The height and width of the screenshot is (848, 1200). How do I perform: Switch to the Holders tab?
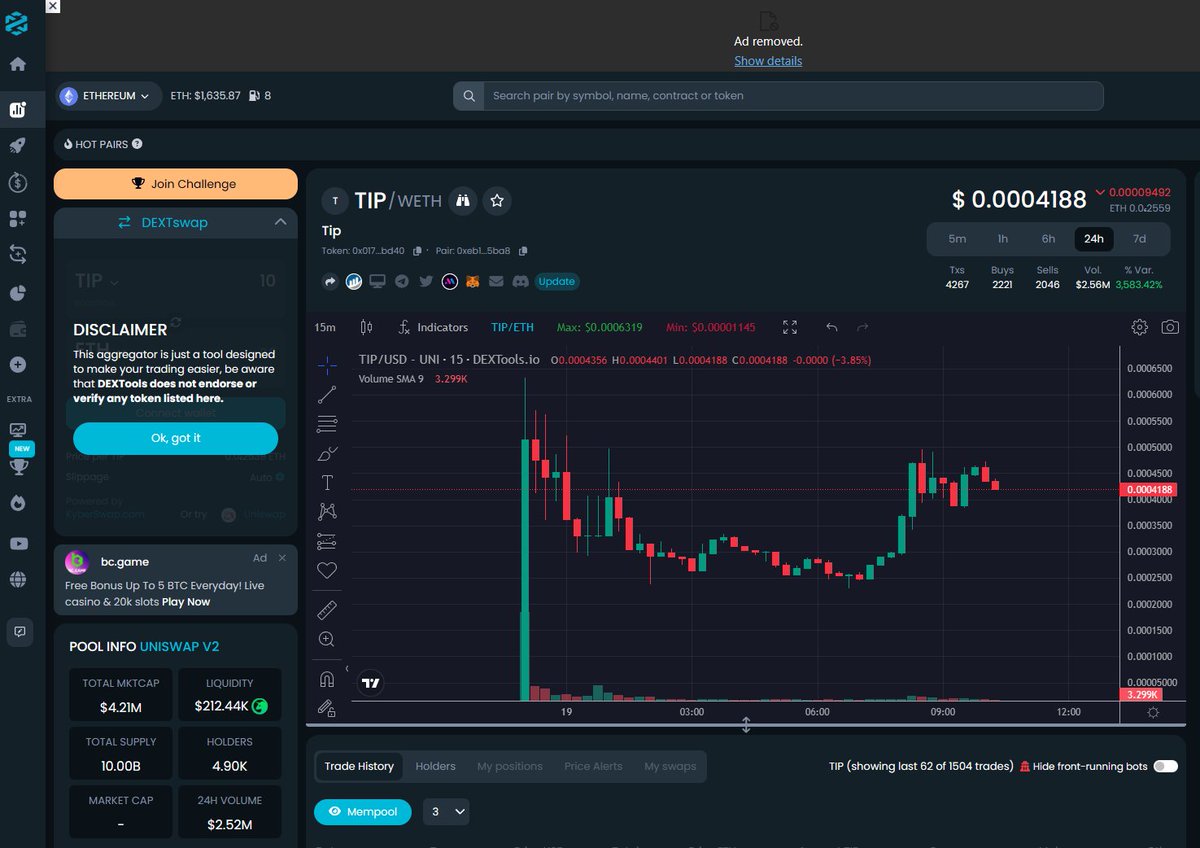coord(435,766)
